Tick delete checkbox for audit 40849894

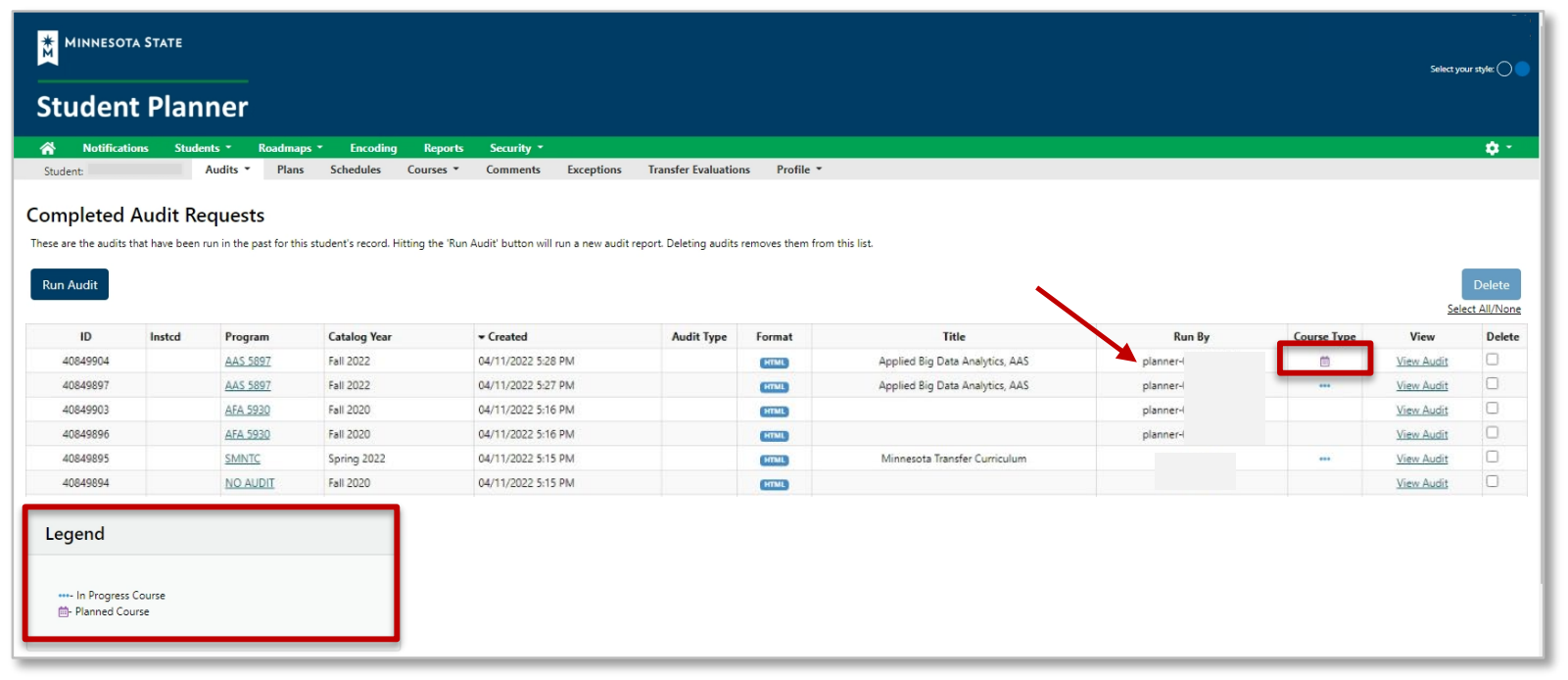click(x=1492, y=481)
